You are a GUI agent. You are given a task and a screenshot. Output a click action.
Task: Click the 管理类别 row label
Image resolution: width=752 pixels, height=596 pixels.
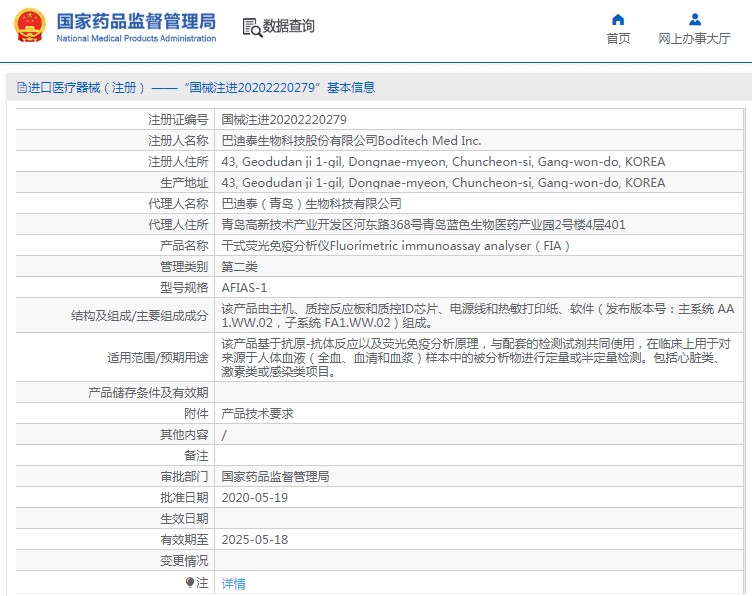(184, 267)
